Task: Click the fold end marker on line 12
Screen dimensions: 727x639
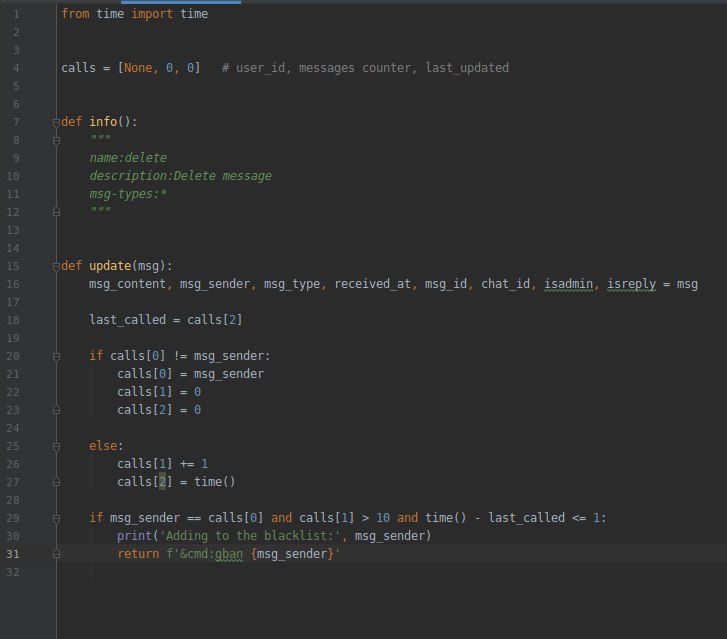Action: pyautogui.click(x=56, y=212)
